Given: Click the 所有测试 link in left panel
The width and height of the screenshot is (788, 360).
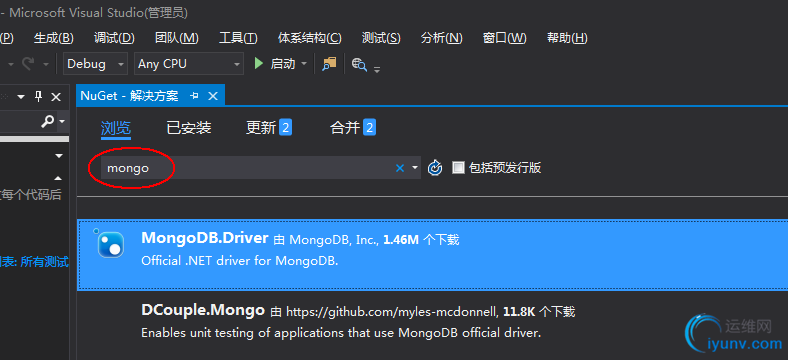Looking at the screenshot, I should [x=44, y=262].
